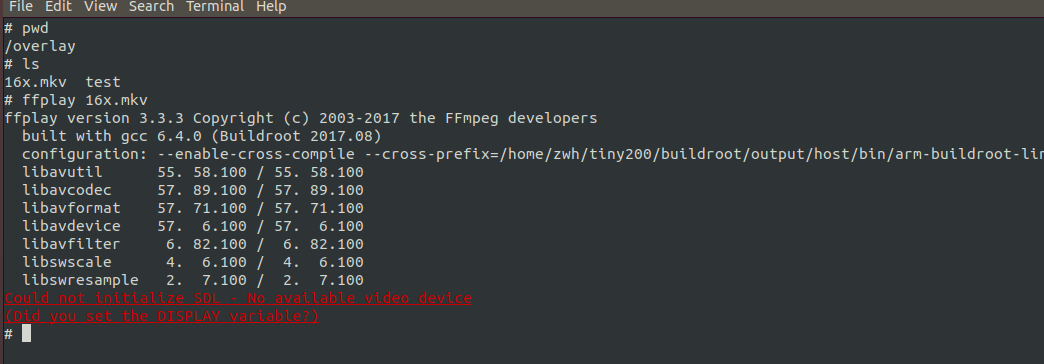Click the 'pwd' command line

pos(27,29)
